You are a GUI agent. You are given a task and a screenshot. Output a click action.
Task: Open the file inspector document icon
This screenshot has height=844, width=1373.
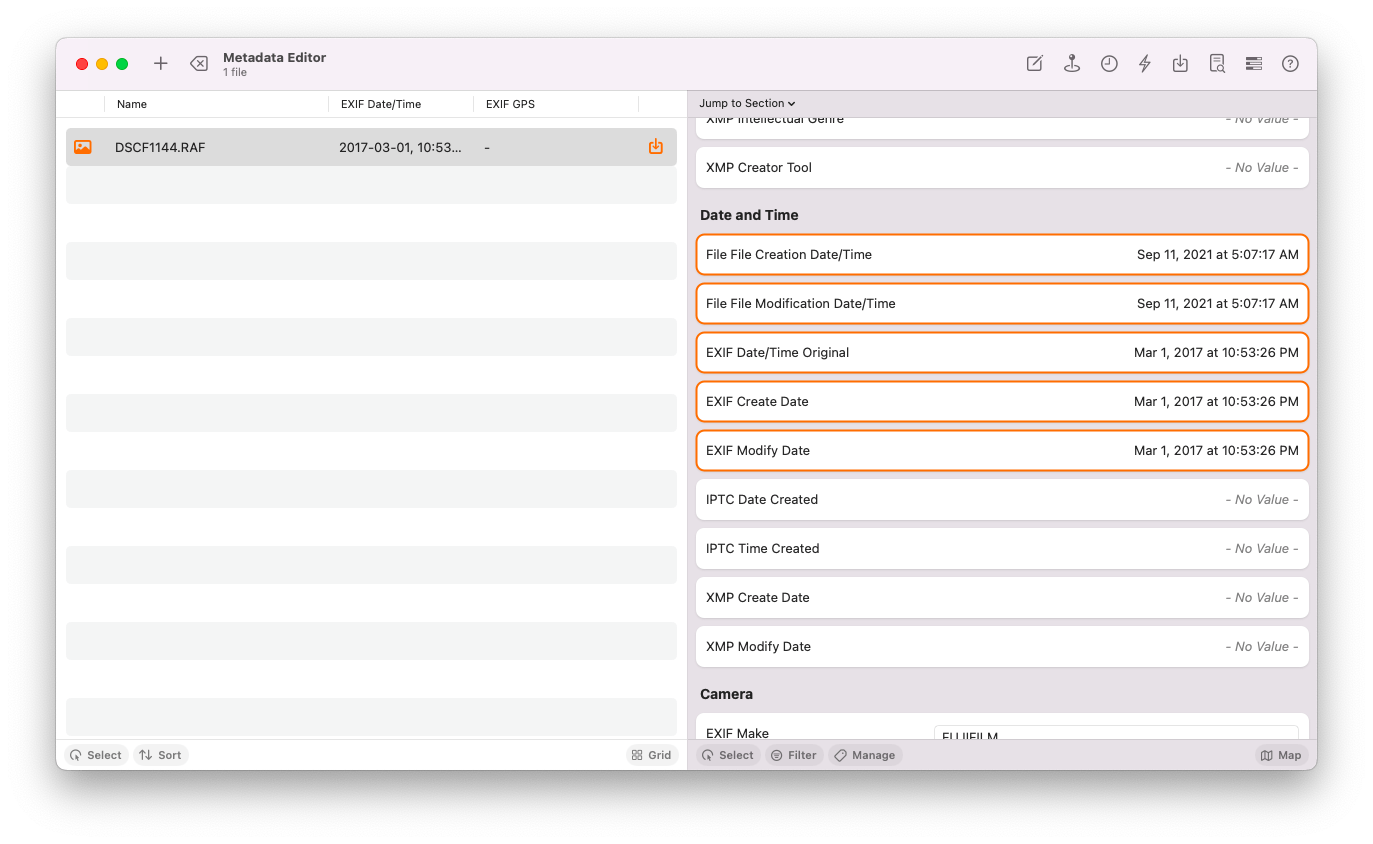coord(1217,63)
